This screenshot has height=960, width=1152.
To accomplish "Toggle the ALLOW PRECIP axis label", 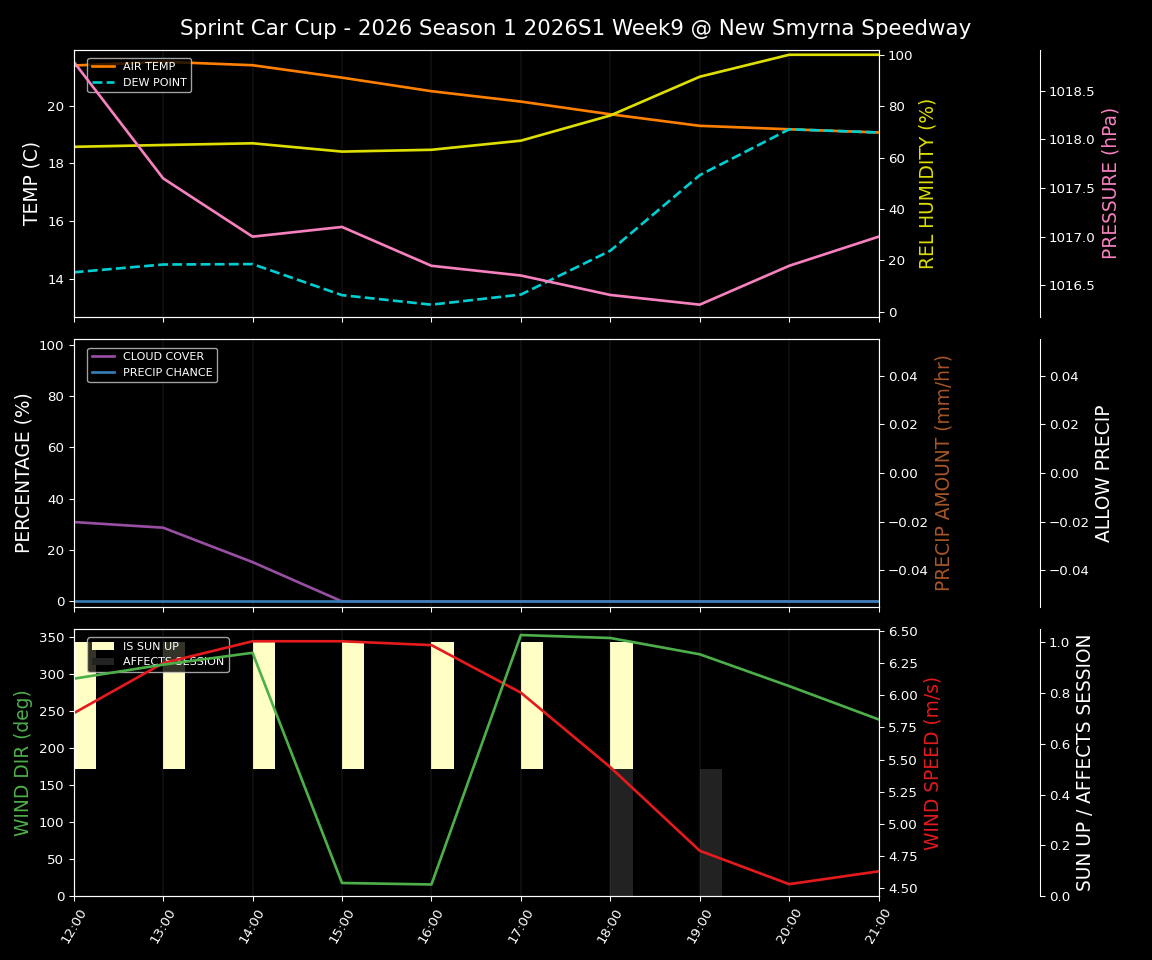I will click(1106, 470).
